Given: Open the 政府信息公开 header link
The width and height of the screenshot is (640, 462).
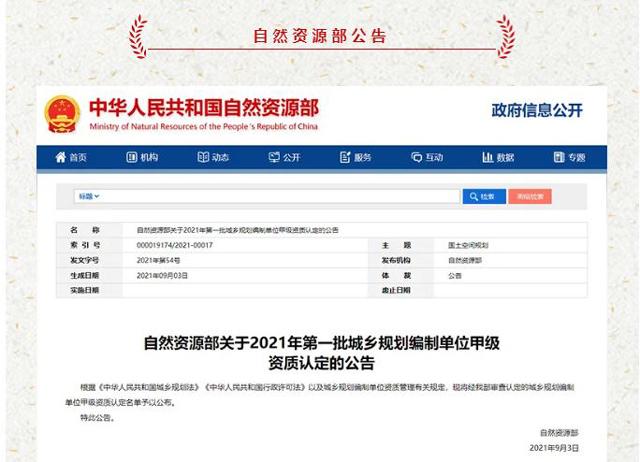Looking at the screenshot, I should tap(537, 110).
